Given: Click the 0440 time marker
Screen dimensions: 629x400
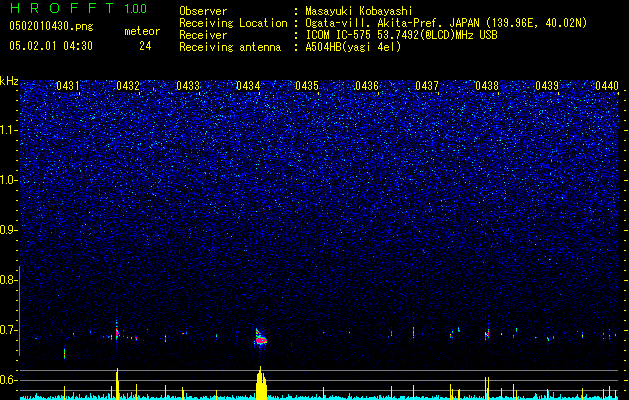Looking at the screenshot, I should click(x=607, y=86).
